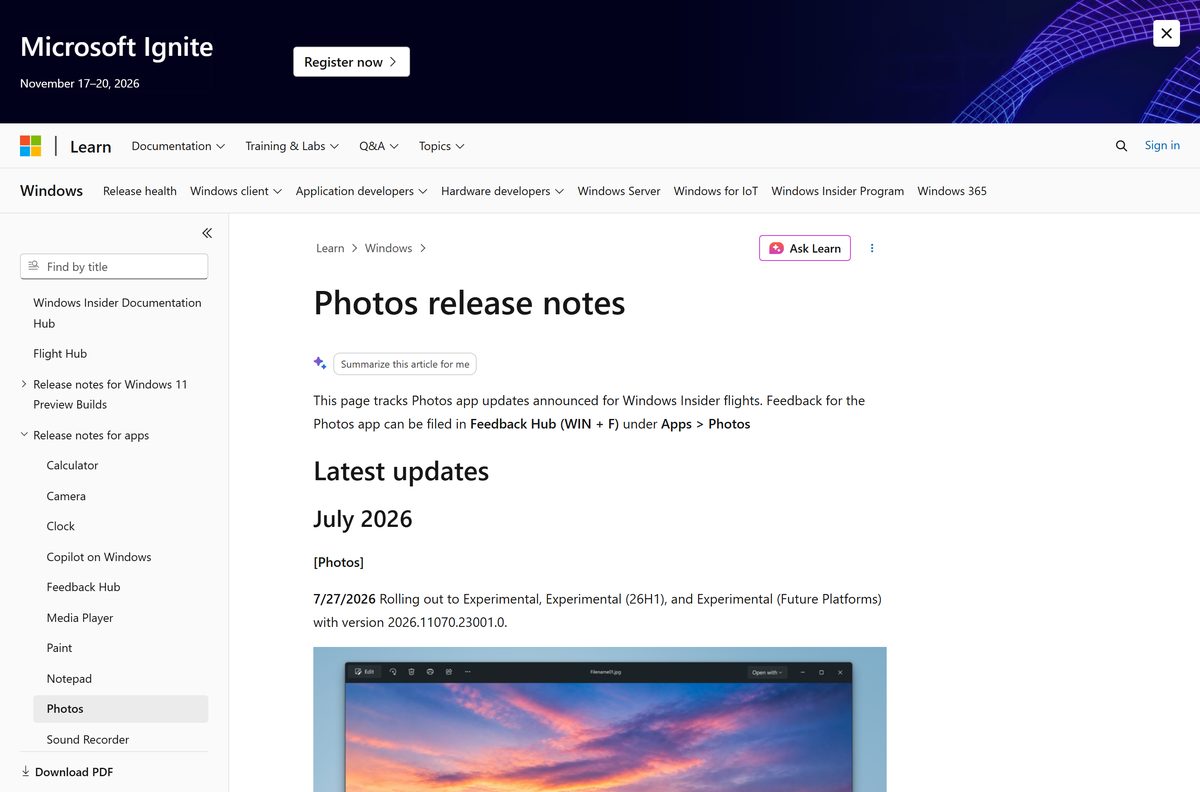Click the November 17–20, 2026 date text
Image resolution: width=1200 pixels, height=792 pixels.
pyautogui.click(x=80, y=84)
